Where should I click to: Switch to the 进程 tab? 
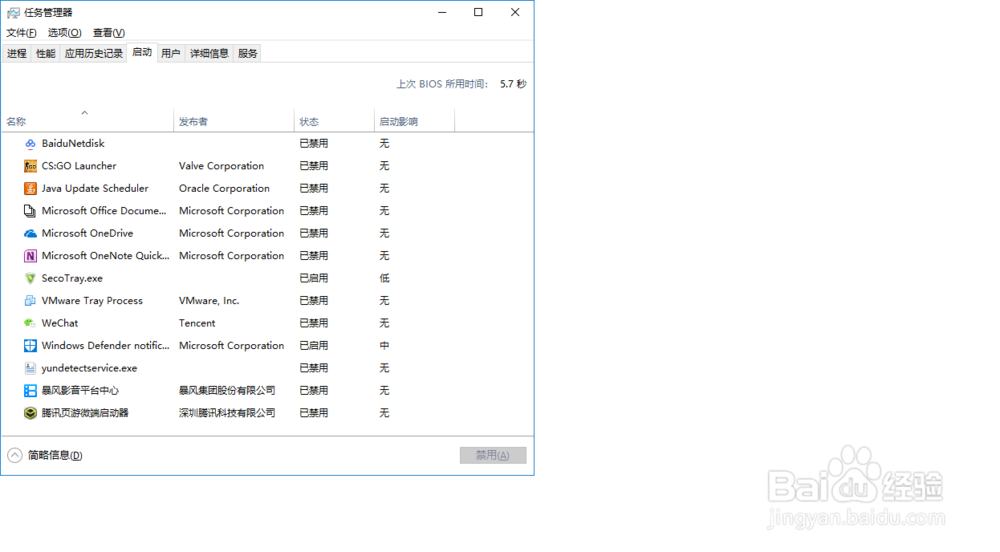coord(17,54)
